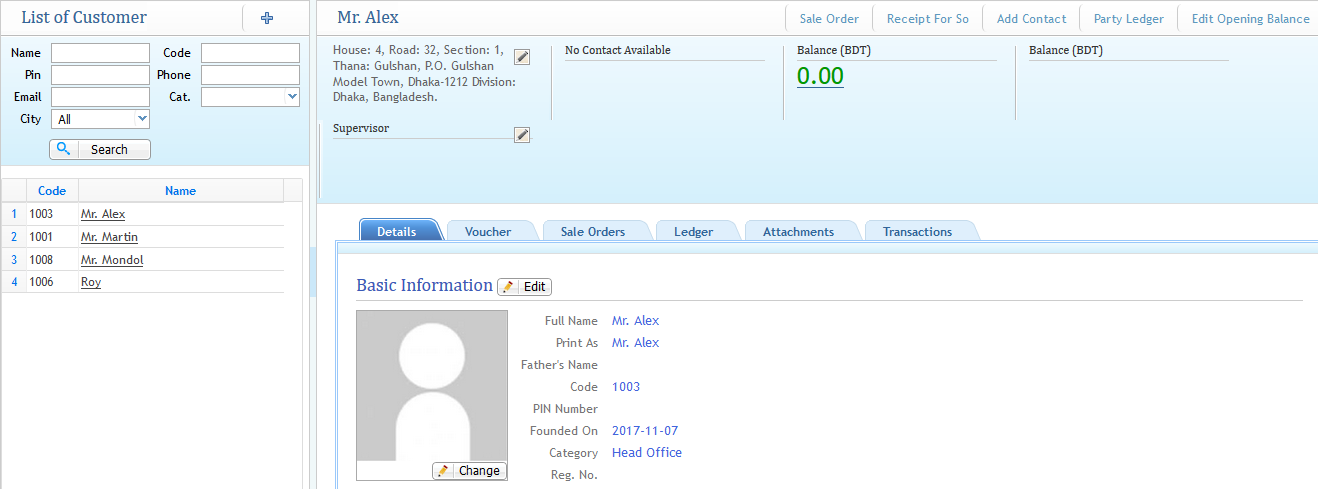Go to the Attachments tab

(x=798, y=232)
